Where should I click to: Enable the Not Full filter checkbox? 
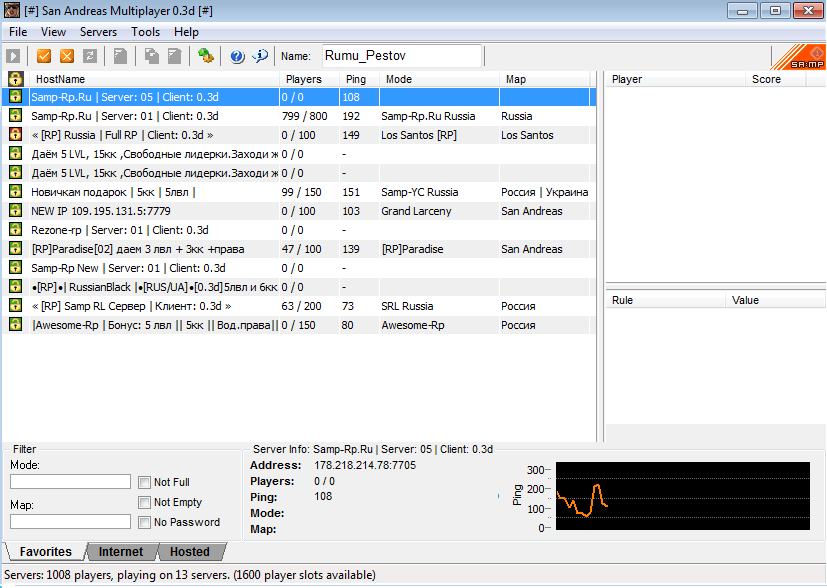(x=145, y=482)
